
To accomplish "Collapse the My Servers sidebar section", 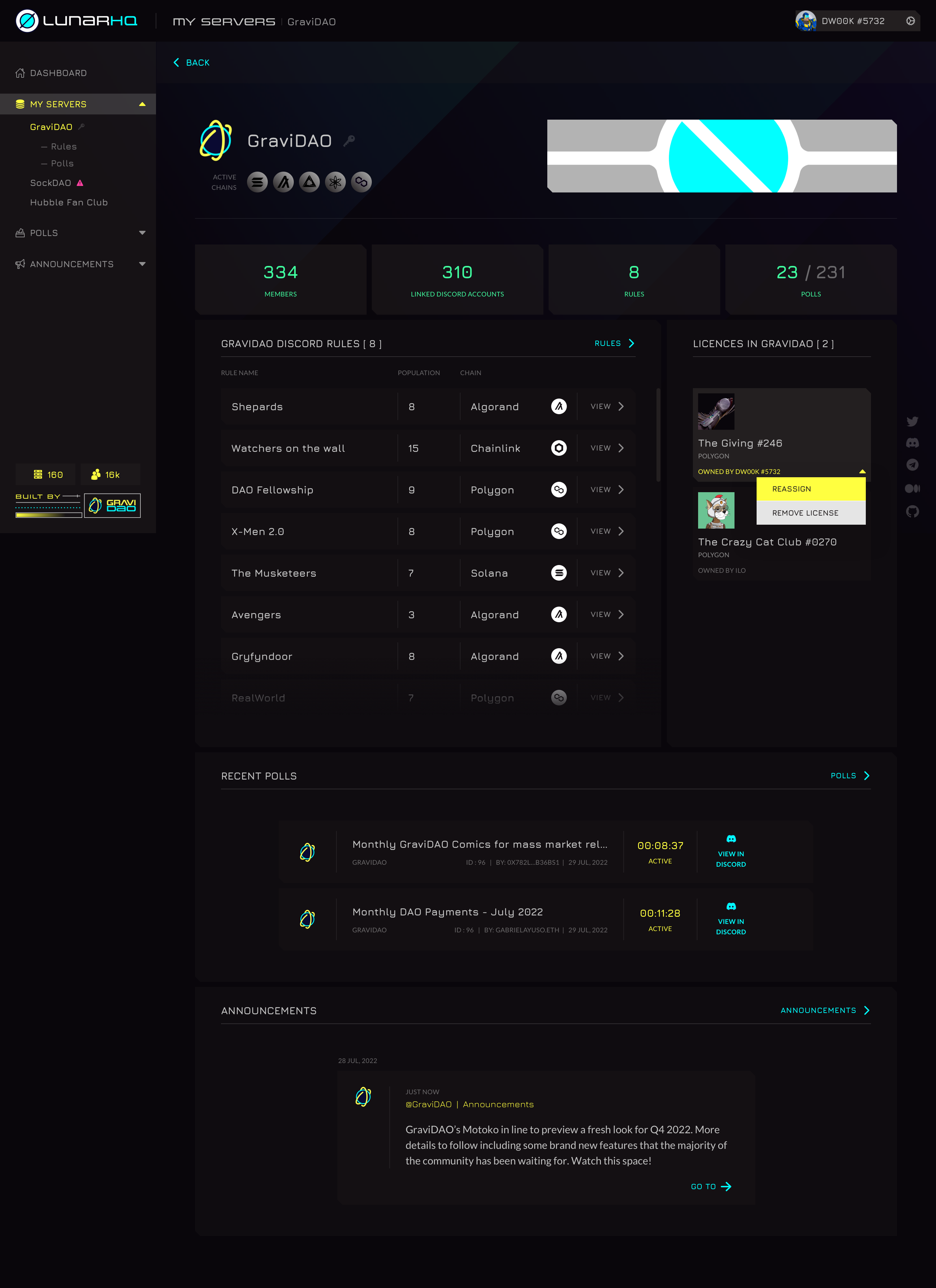I will coord(142,104).
